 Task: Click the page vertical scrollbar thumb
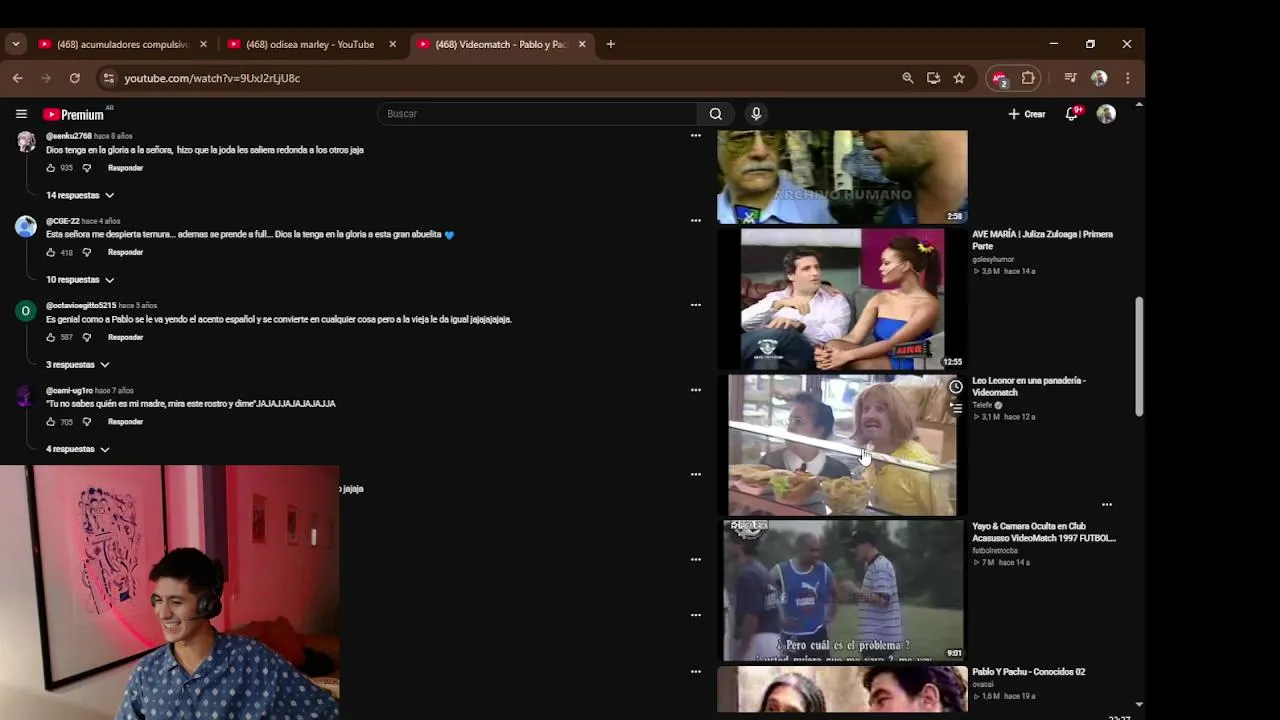[x=1139, y=356]
